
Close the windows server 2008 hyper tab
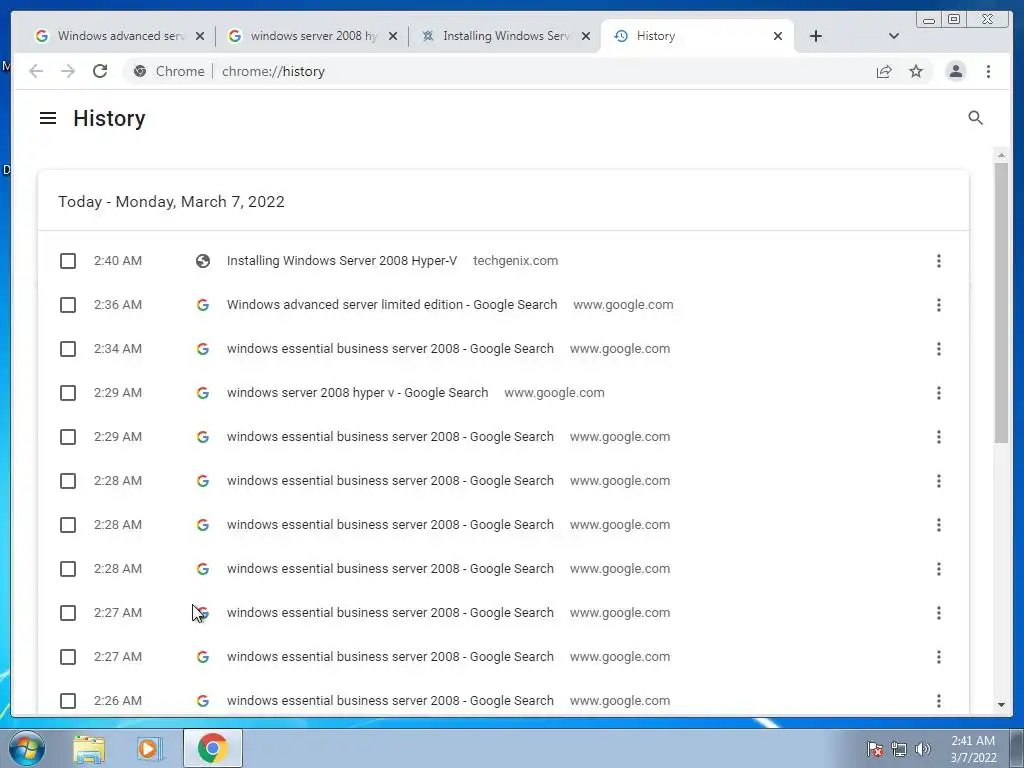(x=392, y=36)
